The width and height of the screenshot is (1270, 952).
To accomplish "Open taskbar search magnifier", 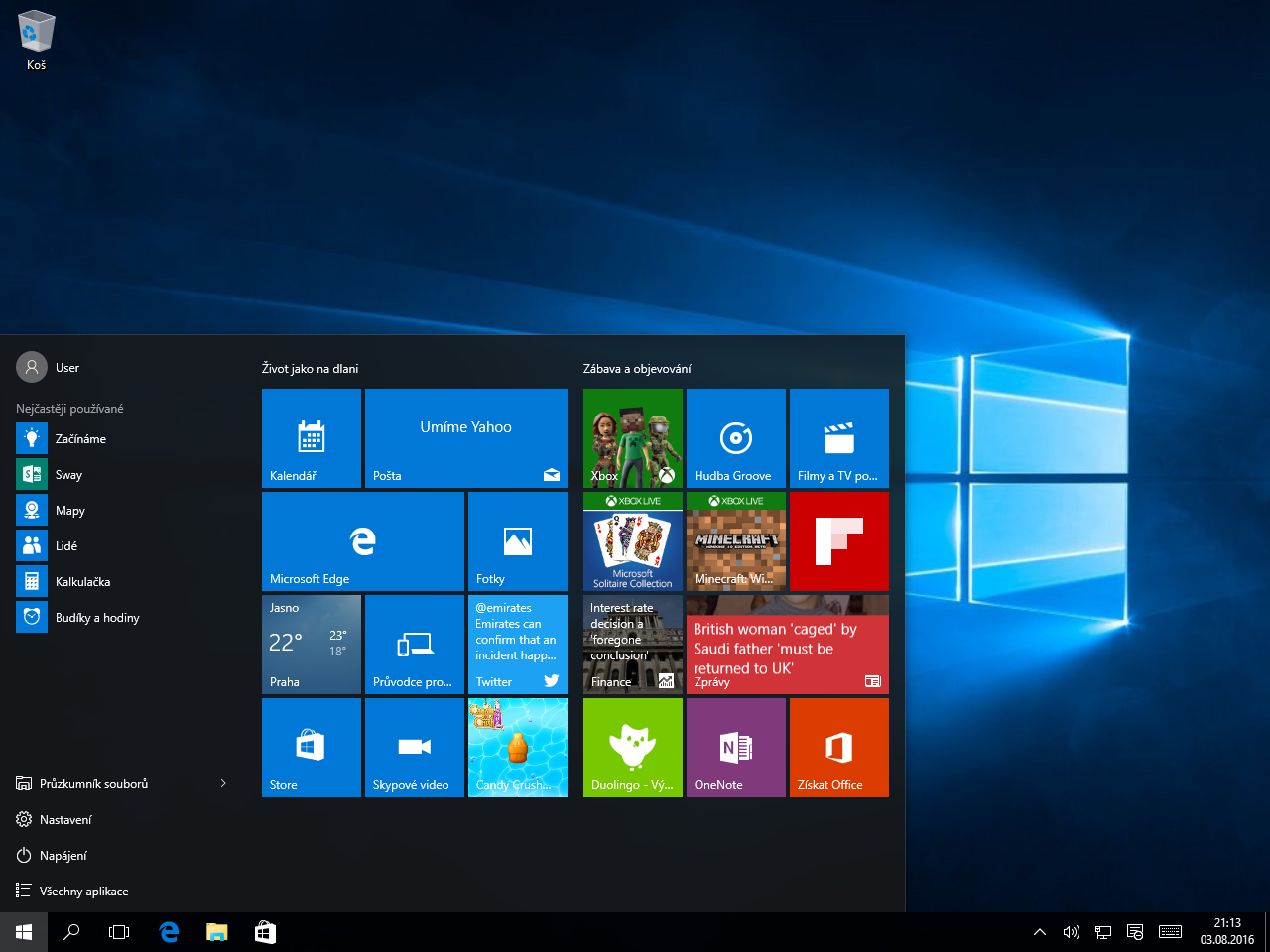I will click(71, 932).
